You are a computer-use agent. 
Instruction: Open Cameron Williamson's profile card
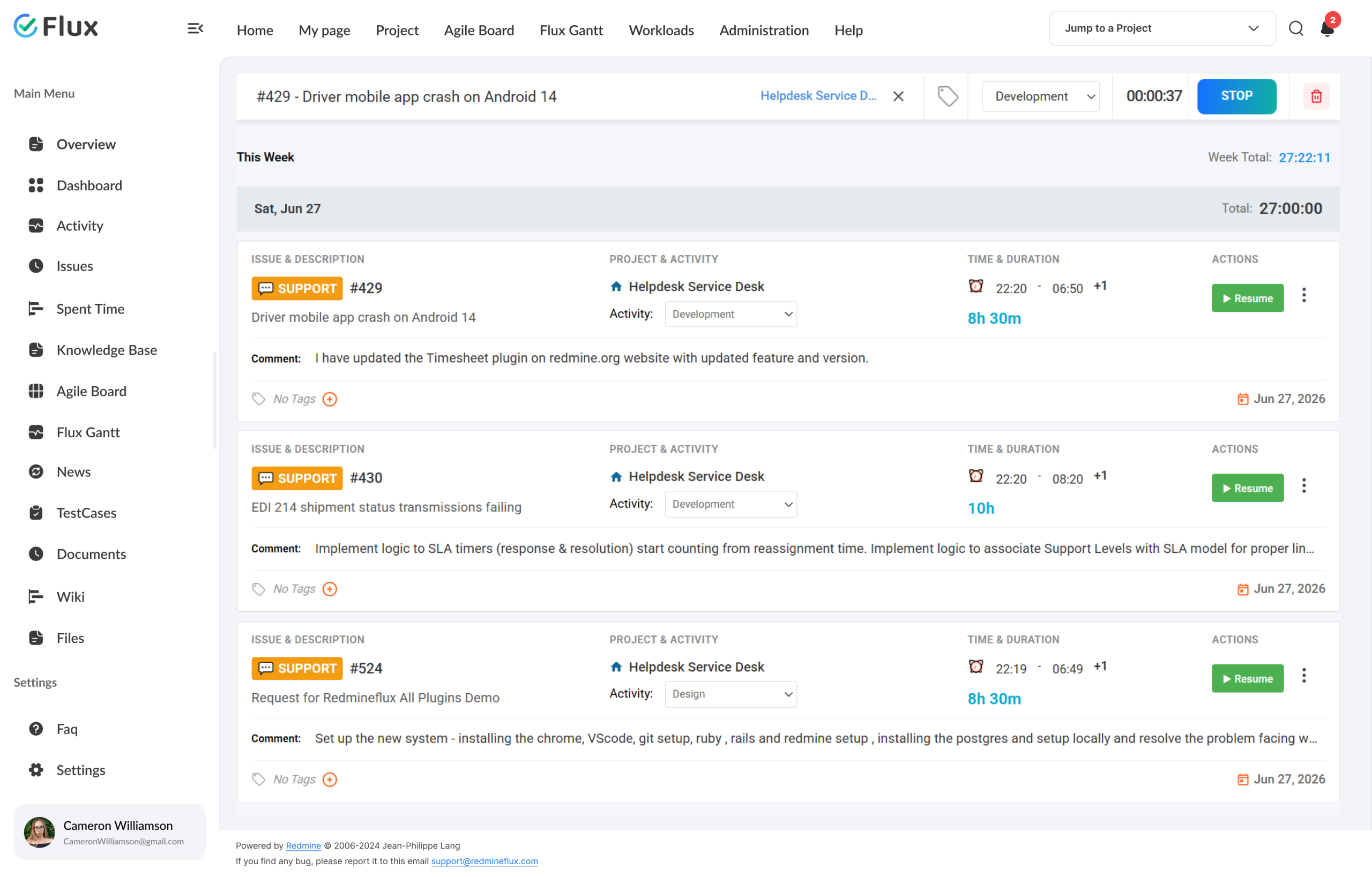(109, 832)
